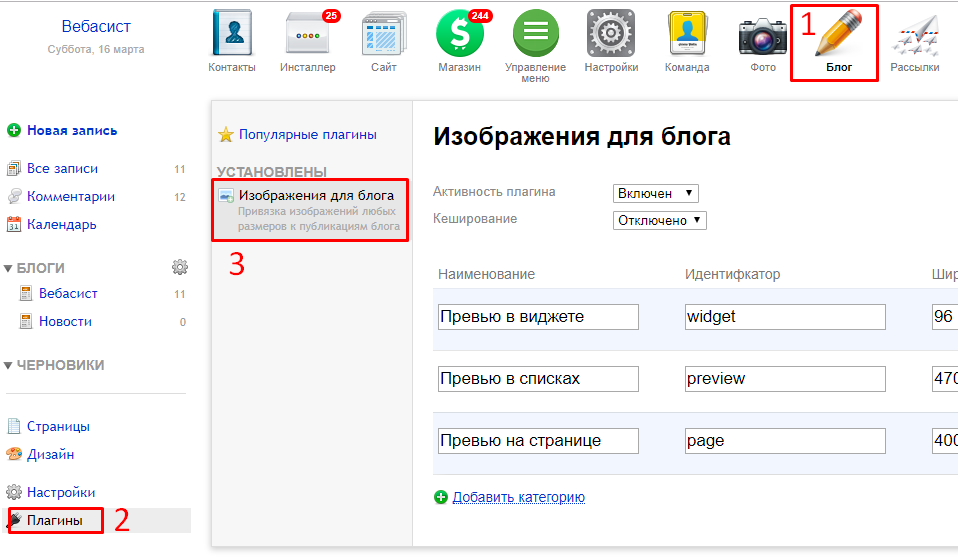Select Изображения для блога plugin
The width and height of the screenshot is (958, 558).
click(x=316, y=196)
